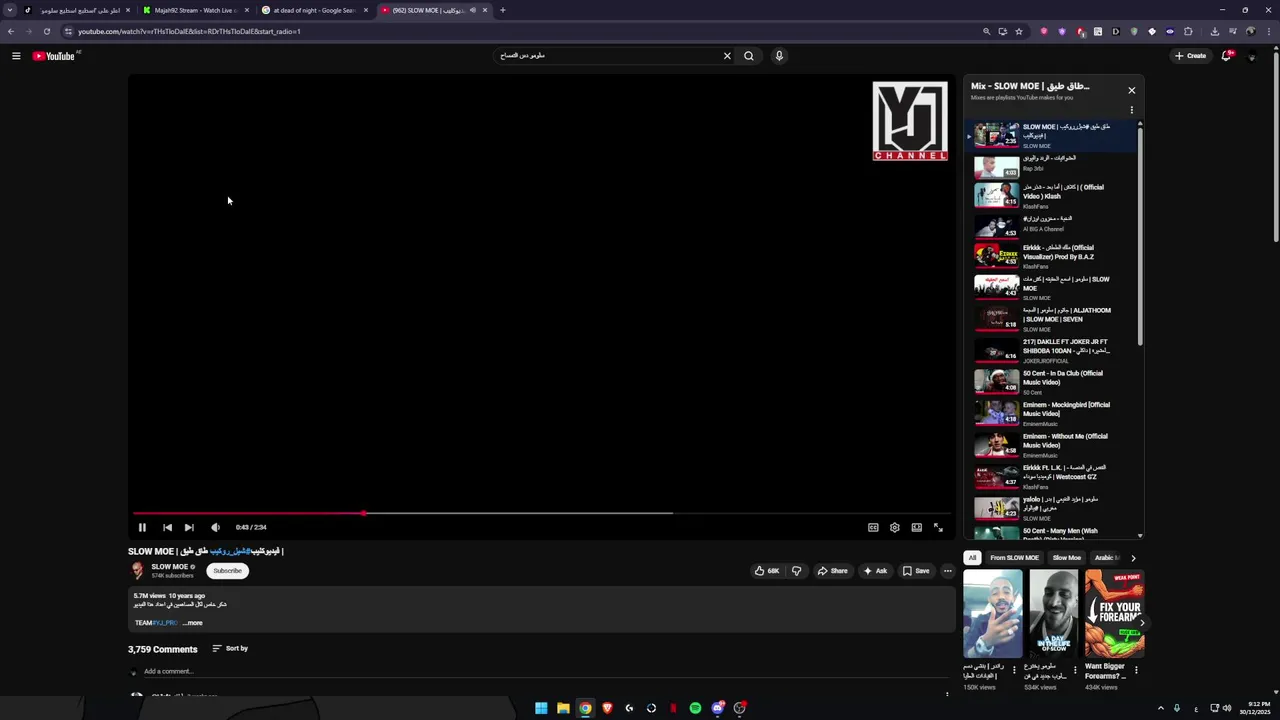Open SLOW MOE channel avatar

click(137, 571)
